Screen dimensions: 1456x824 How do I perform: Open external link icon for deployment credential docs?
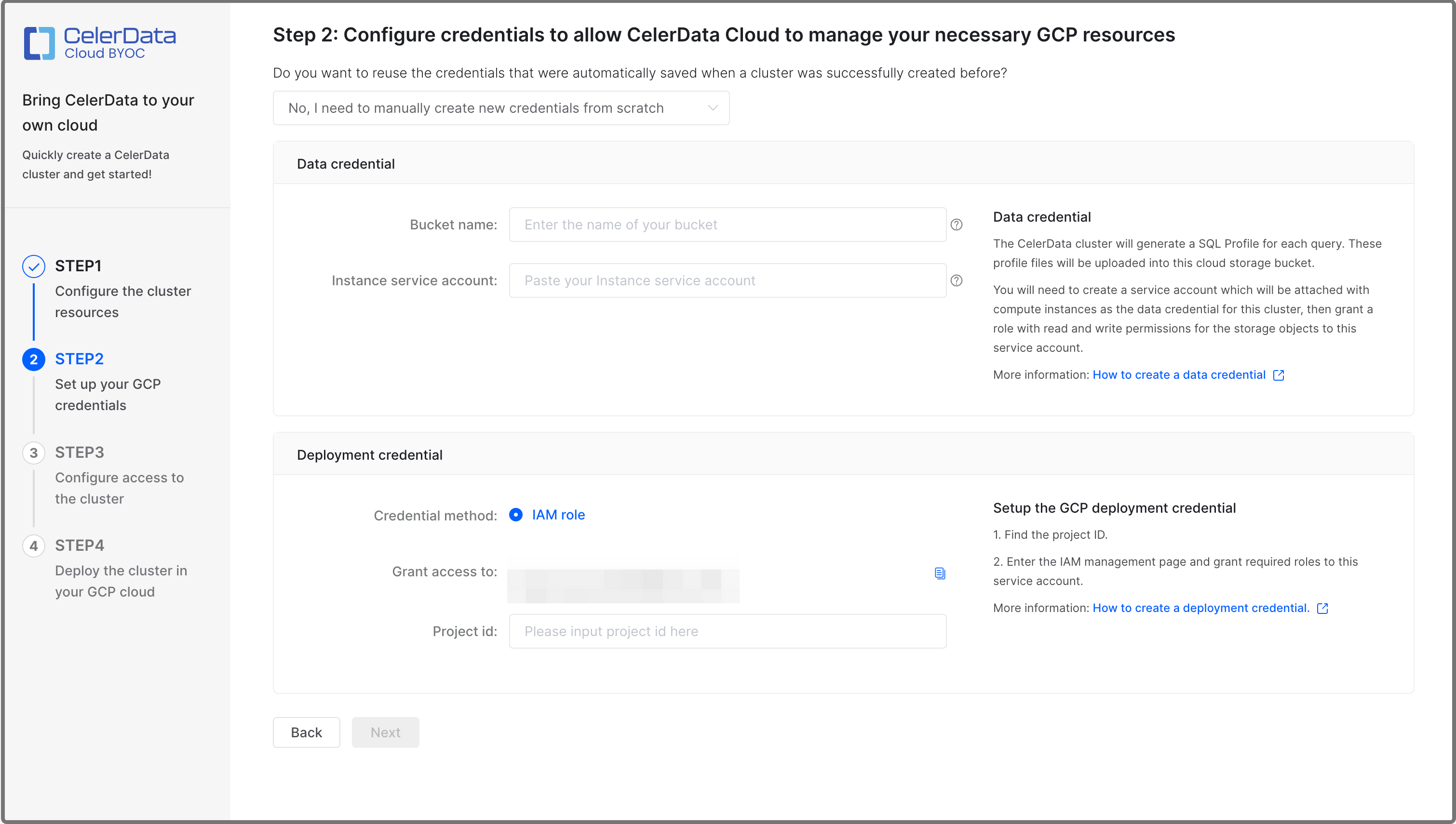1322,609
